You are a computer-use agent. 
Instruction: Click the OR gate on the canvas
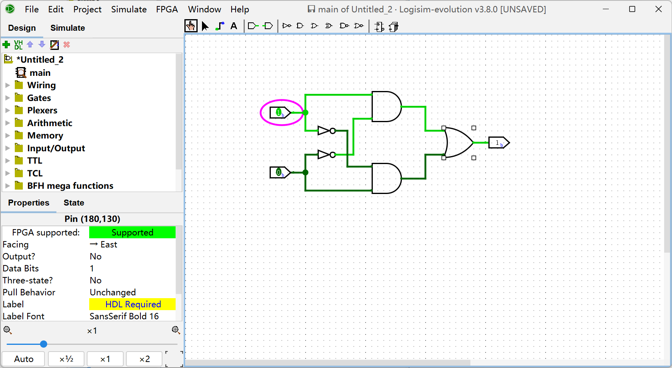459,143
